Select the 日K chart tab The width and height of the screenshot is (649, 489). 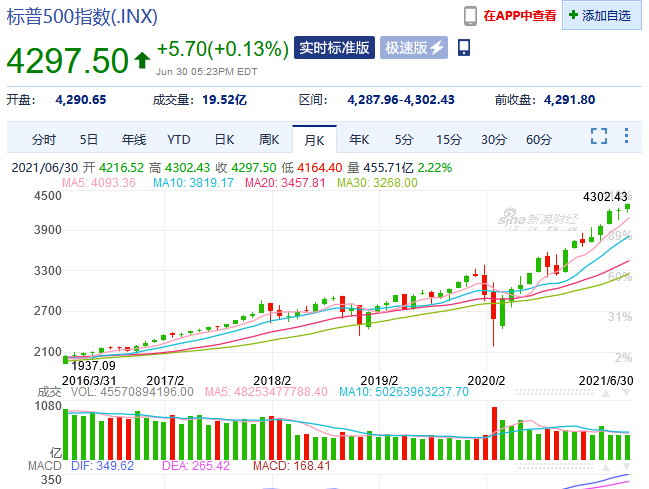click(x=225, y=140)
